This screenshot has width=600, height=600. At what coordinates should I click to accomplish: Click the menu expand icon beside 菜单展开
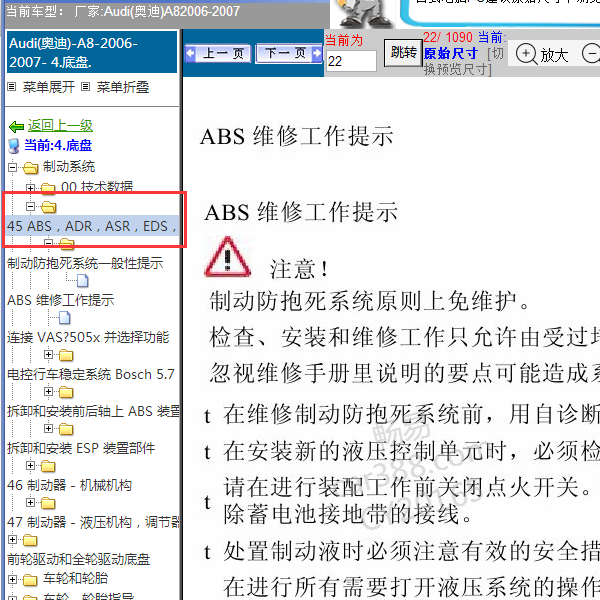coord(12,87)
